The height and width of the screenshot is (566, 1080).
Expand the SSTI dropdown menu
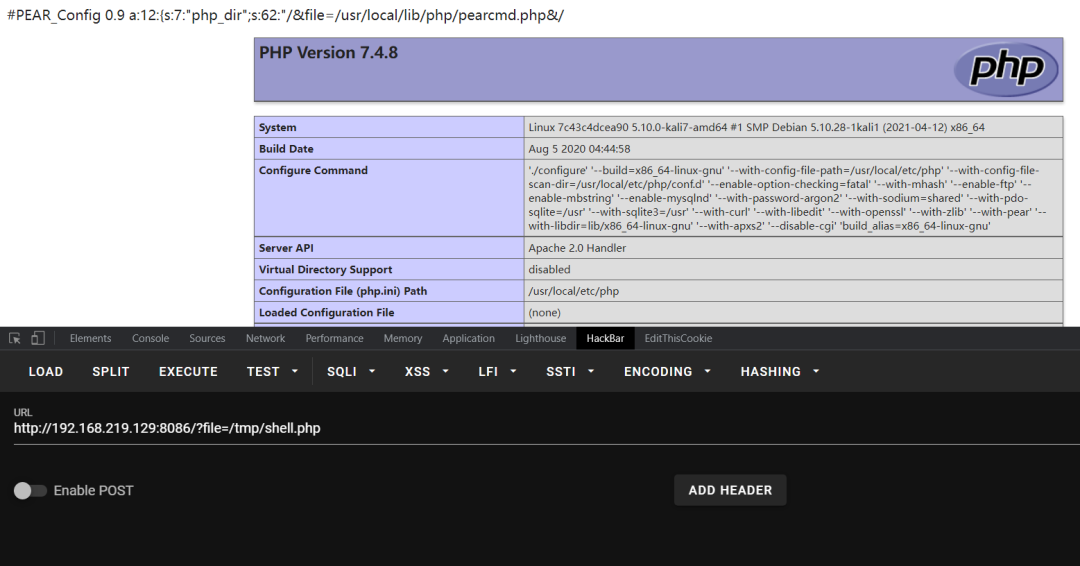(x=570, y=371)
